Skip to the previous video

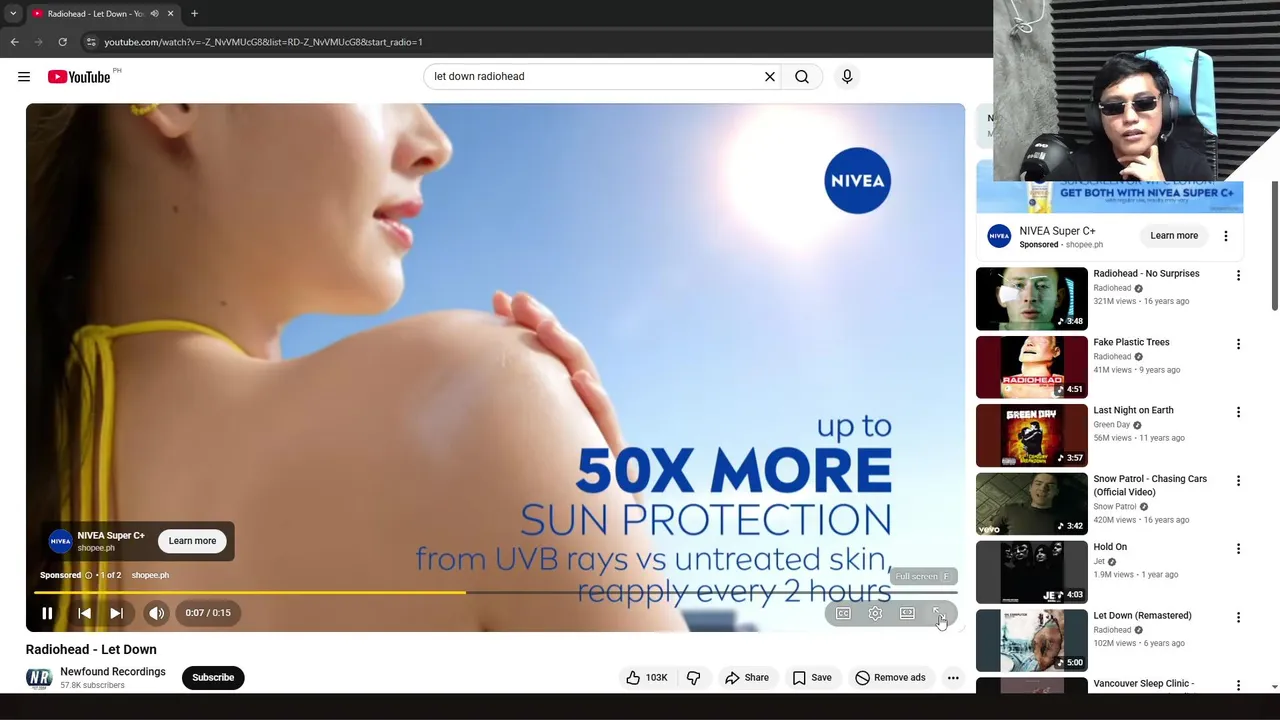tap(85, 613)
